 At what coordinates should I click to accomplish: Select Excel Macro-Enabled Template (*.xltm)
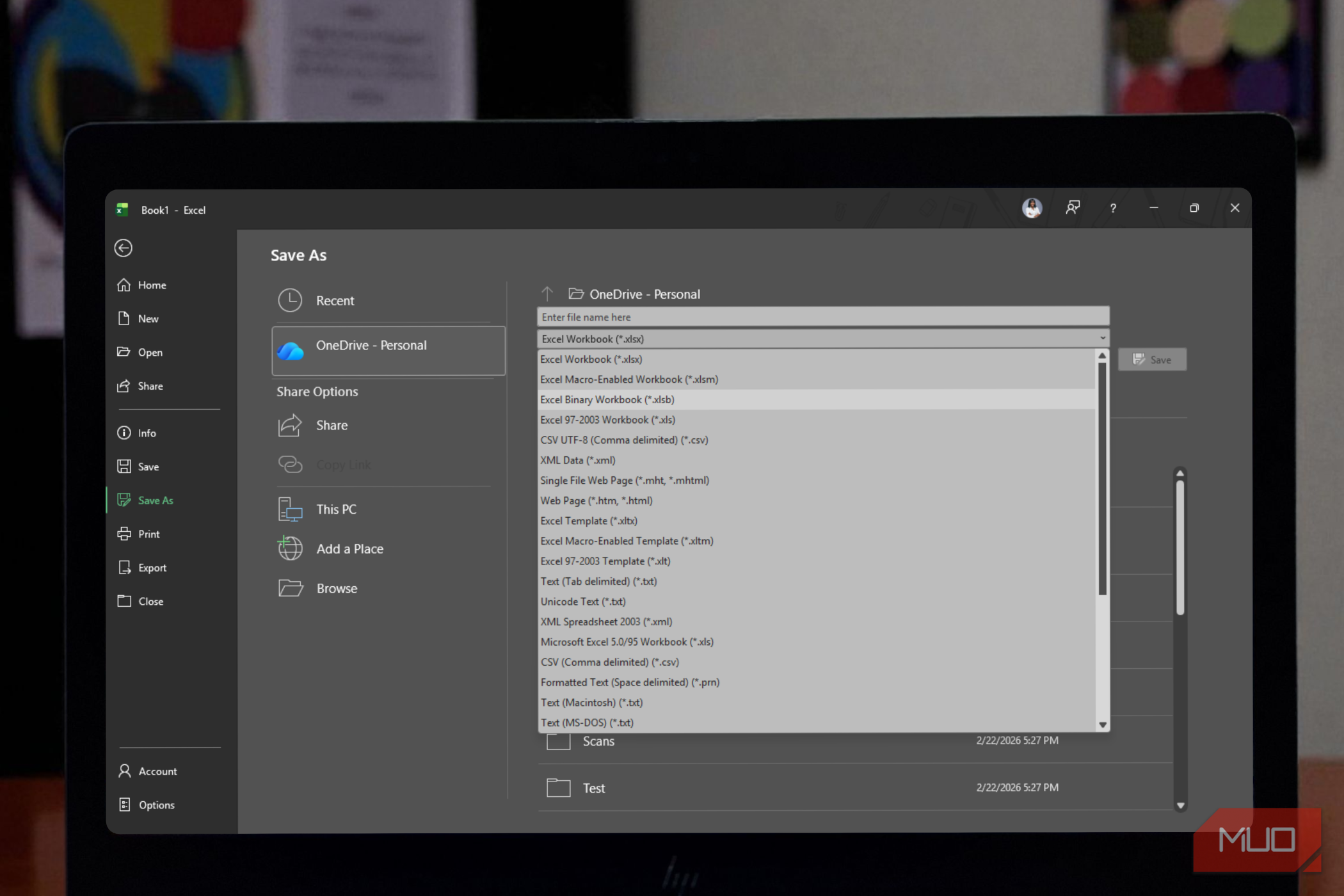pos(817,541)
